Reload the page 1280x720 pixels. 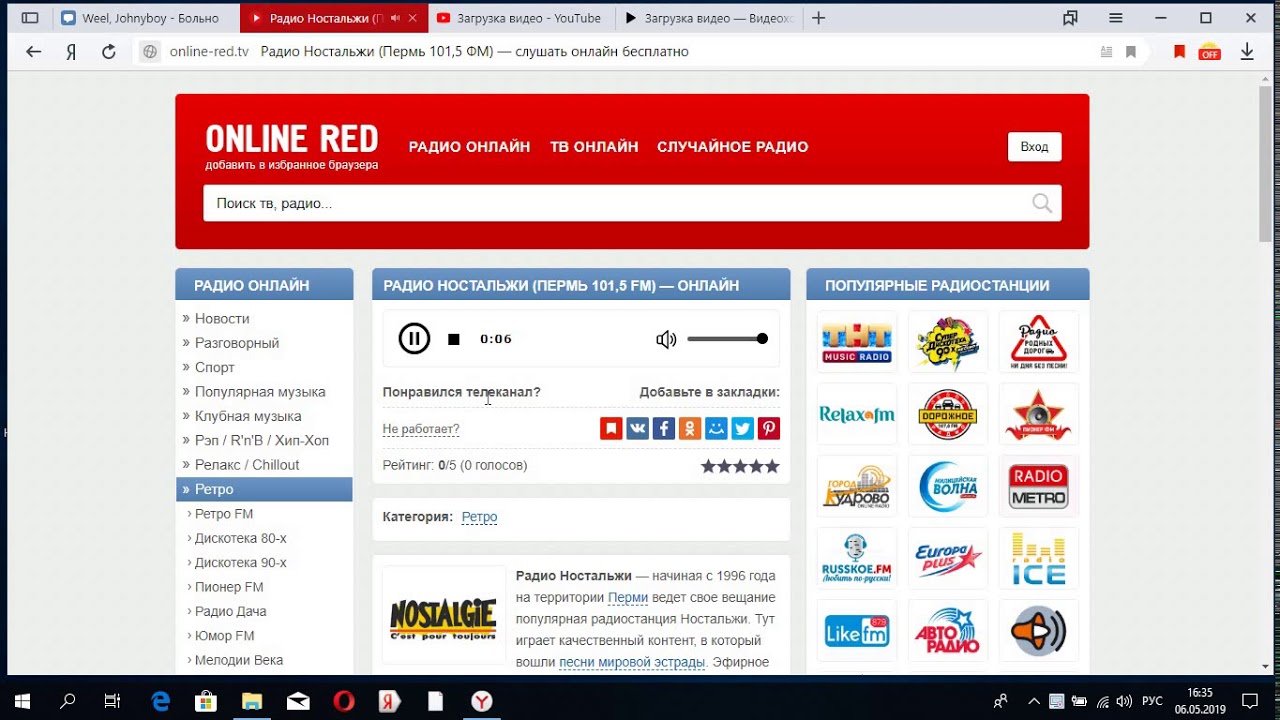[x=109, y=52]
